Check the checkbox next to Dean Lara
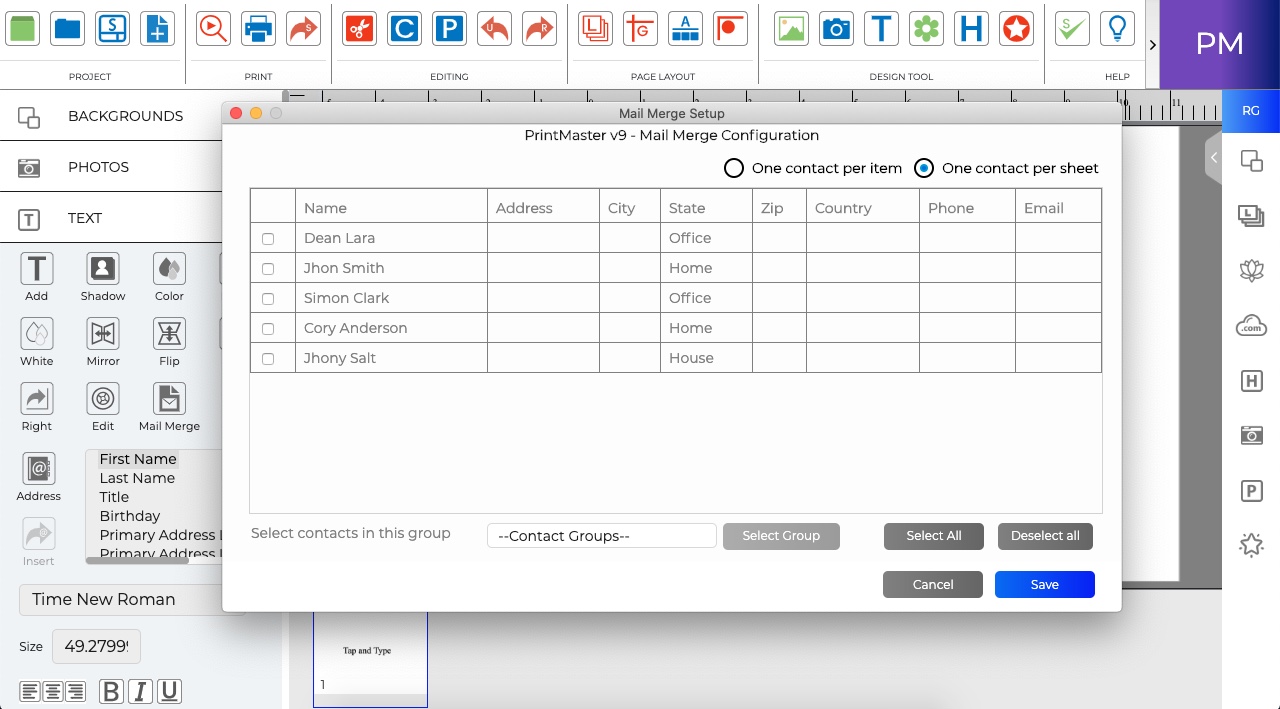Viewport: 1280px width, 709px height. tap(266, 238)
